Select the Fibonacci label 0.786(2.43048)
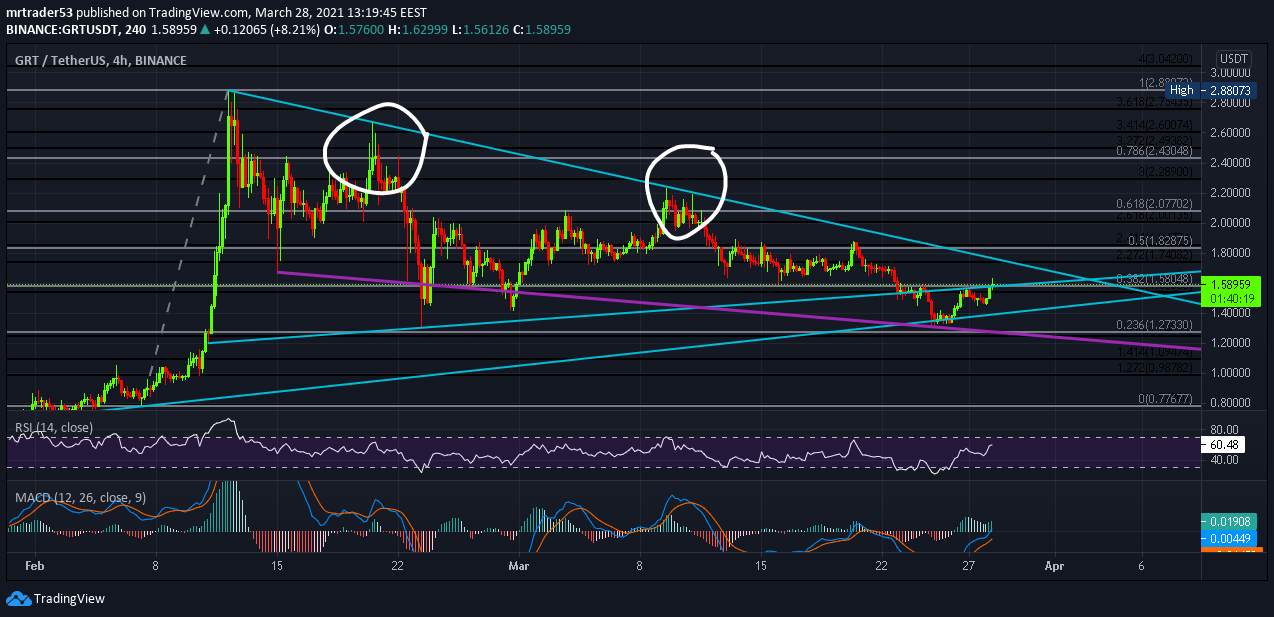This screenshot has width=1274, height=617. tap(1154, 151)
